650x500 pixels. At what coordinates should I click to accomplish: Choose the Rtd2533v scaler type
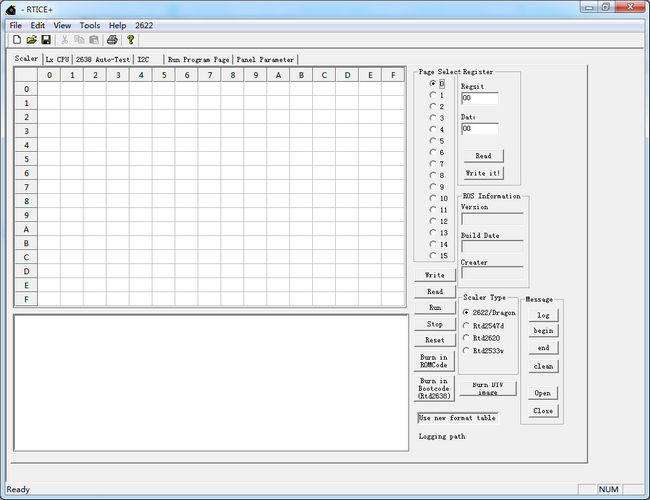(x=466, y=351)
